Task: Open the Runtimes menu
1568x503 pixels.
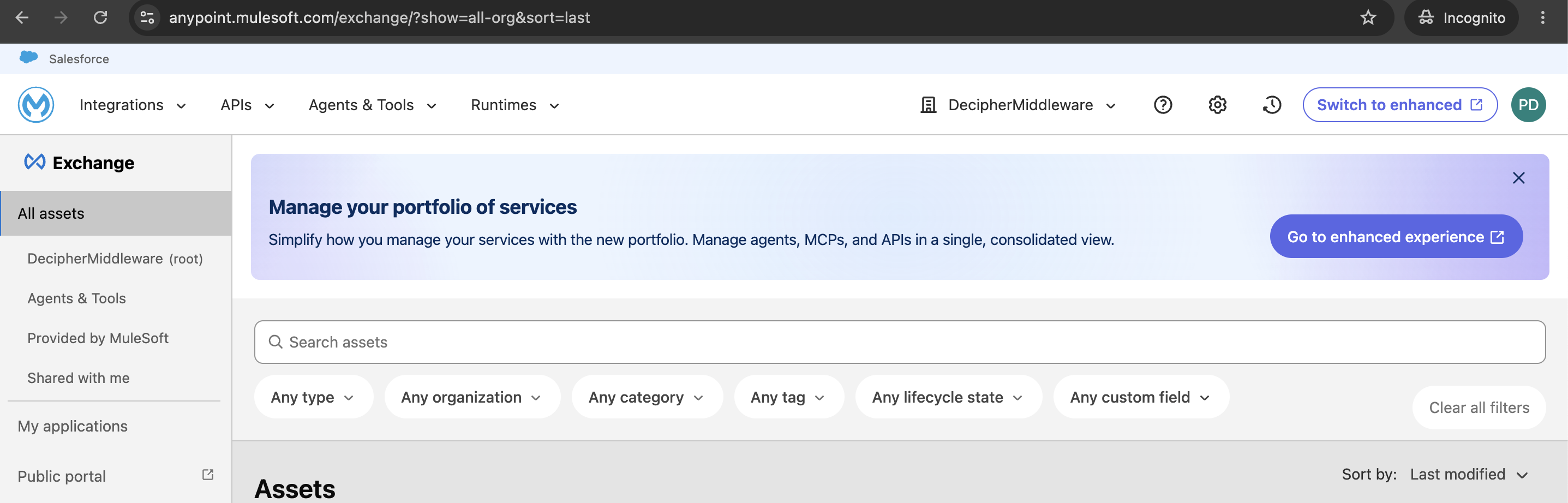Action: point(515,105)
